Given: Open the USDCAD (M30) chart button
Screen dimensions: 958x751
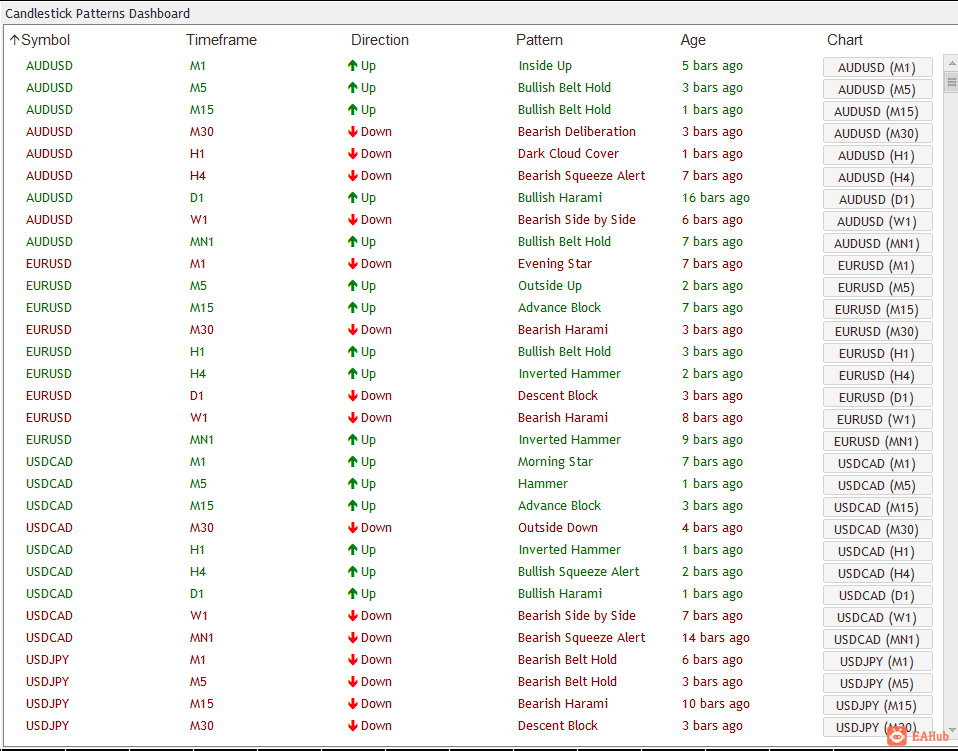Looking at the screenshot, I should pos(877,529).
